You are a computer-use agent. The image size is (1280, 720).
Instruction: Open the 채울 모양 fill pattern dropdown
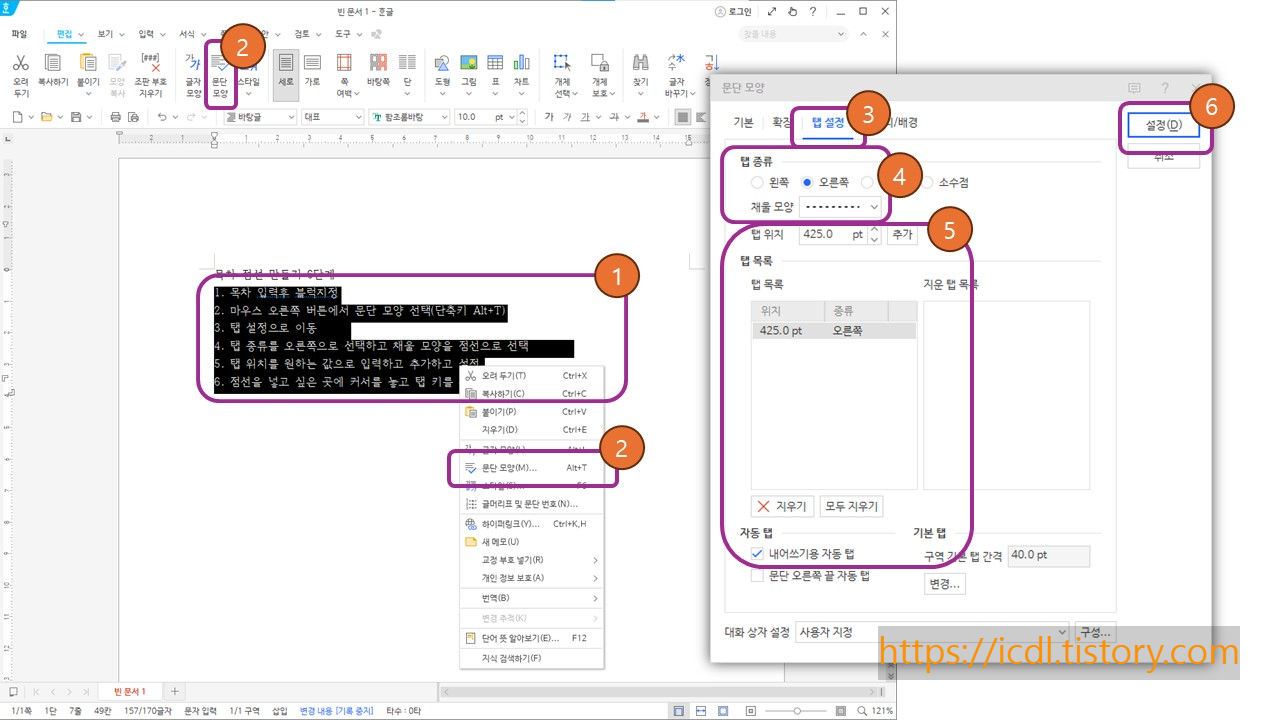click(x=842, y=207)
